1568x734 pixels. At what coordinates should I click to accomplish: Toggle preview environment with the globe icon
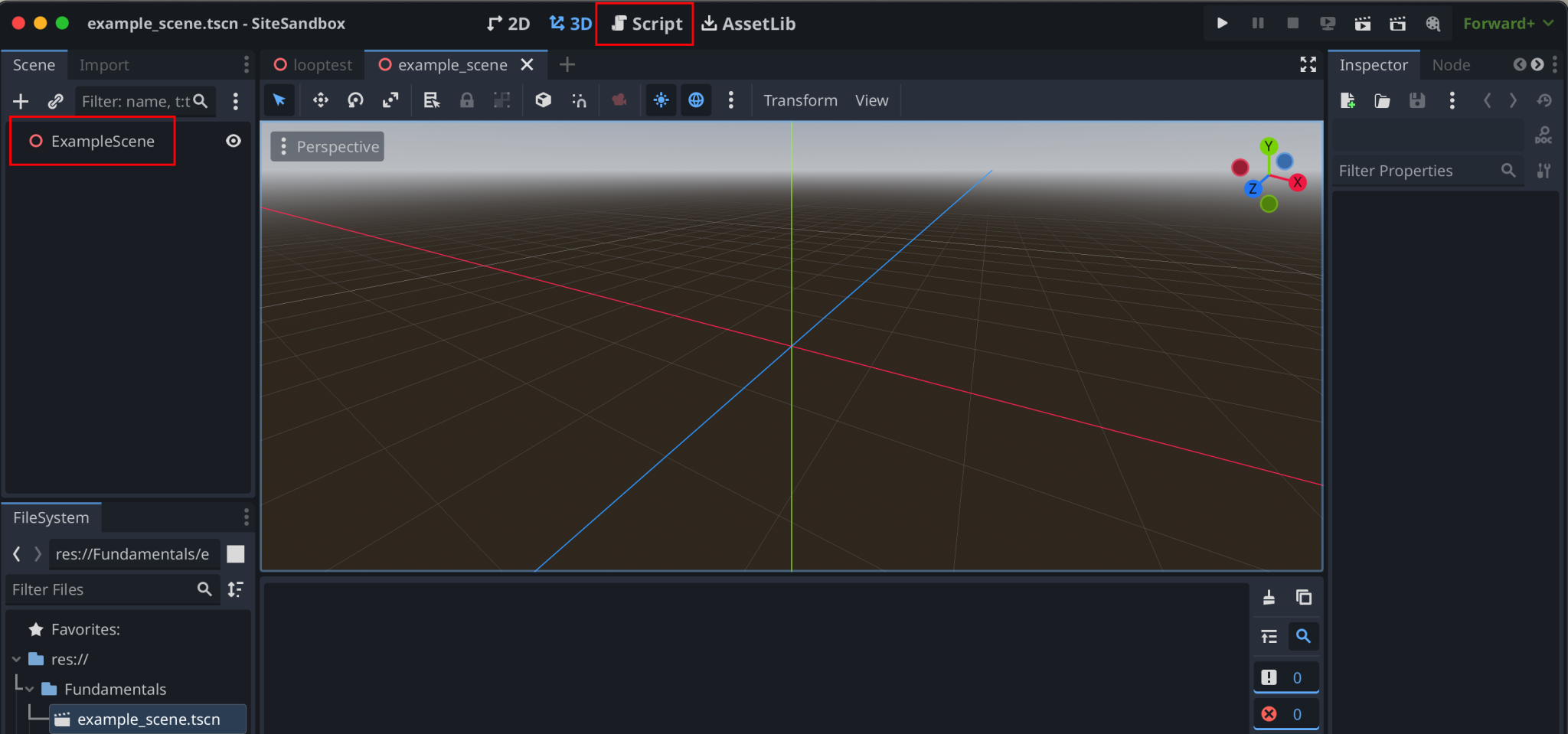(x=695, y=100)
